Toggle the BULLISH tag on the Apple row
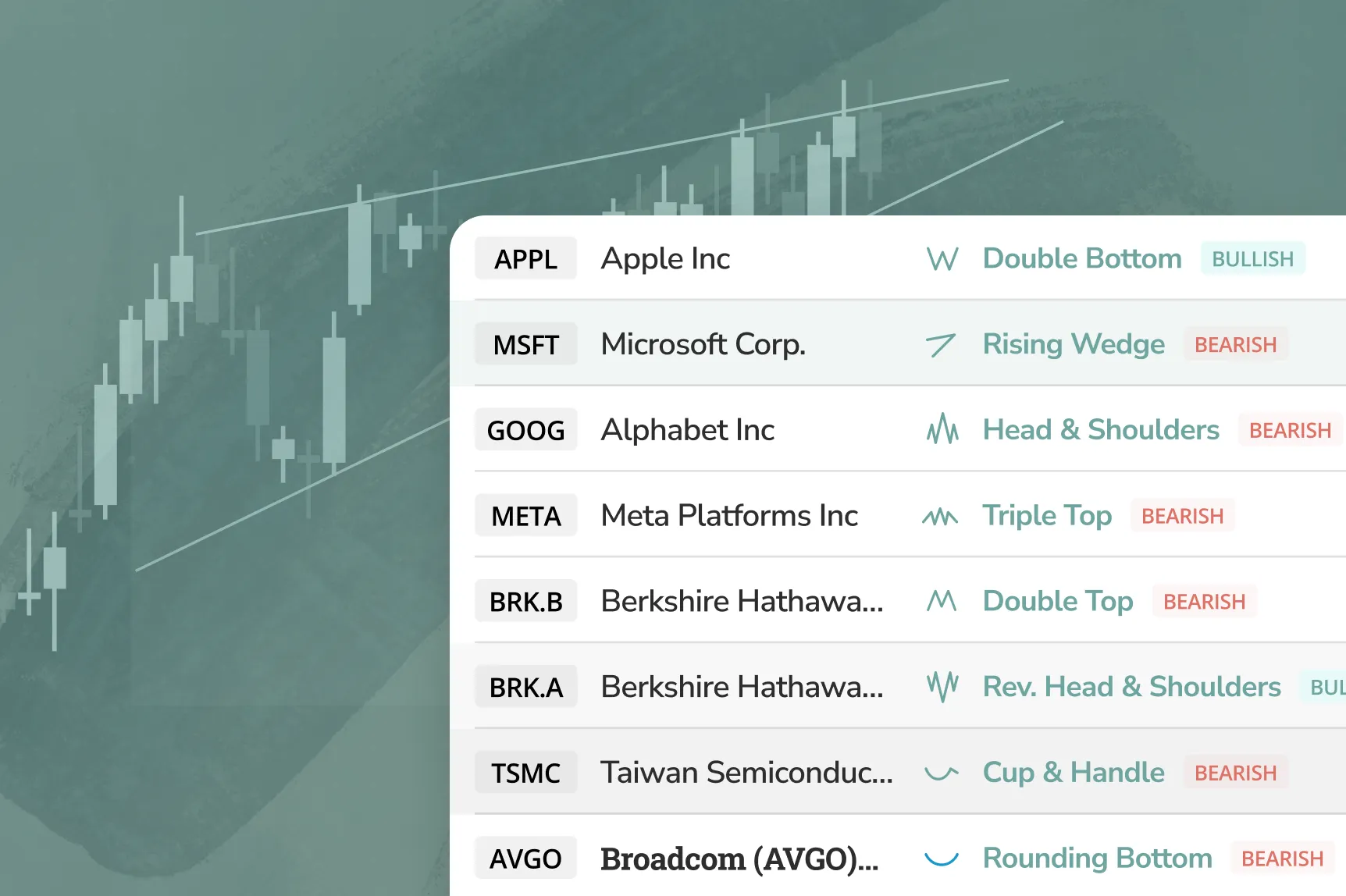Screen dimensions: 1346x896 pos(1252,258)
